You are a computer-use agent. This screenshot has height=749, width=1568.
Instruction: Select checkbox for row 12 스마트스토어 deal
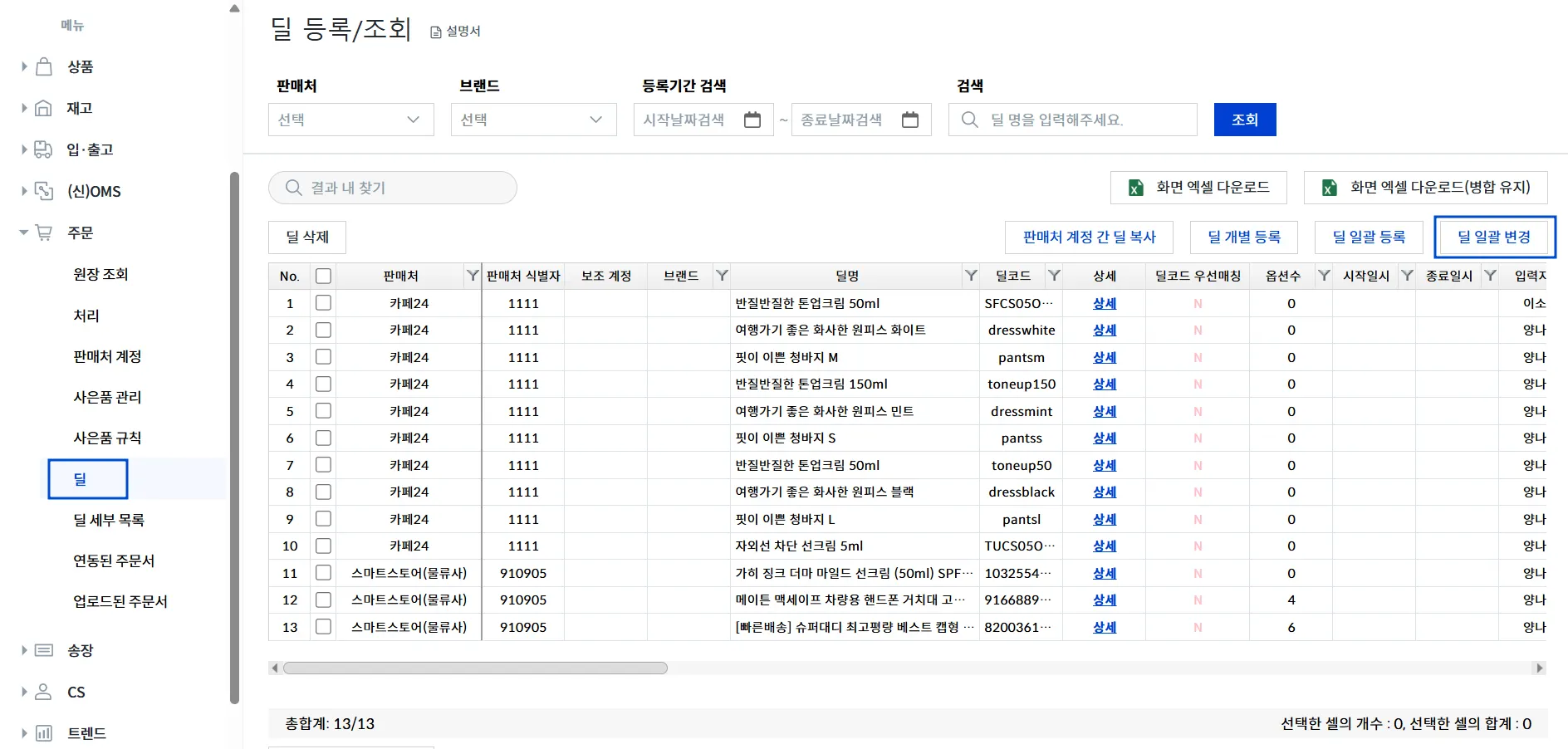pos(323,600)
